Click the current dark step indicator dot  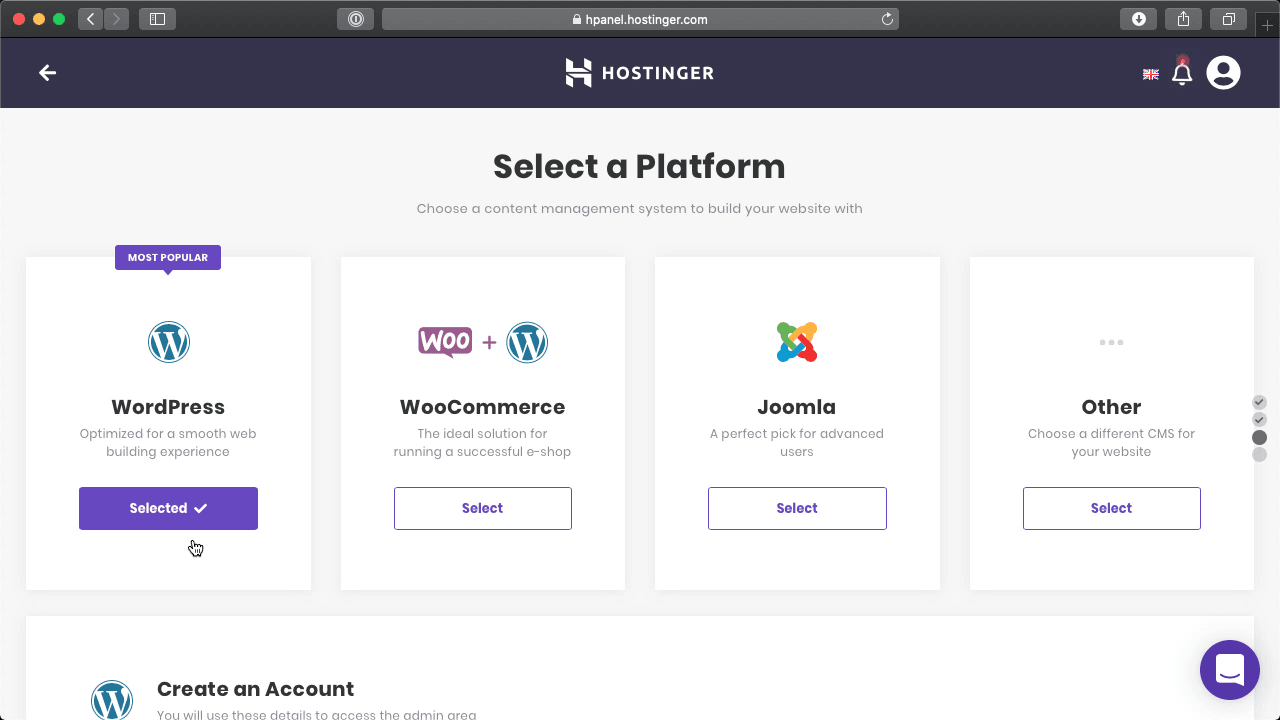click(x=1259, y=437)
